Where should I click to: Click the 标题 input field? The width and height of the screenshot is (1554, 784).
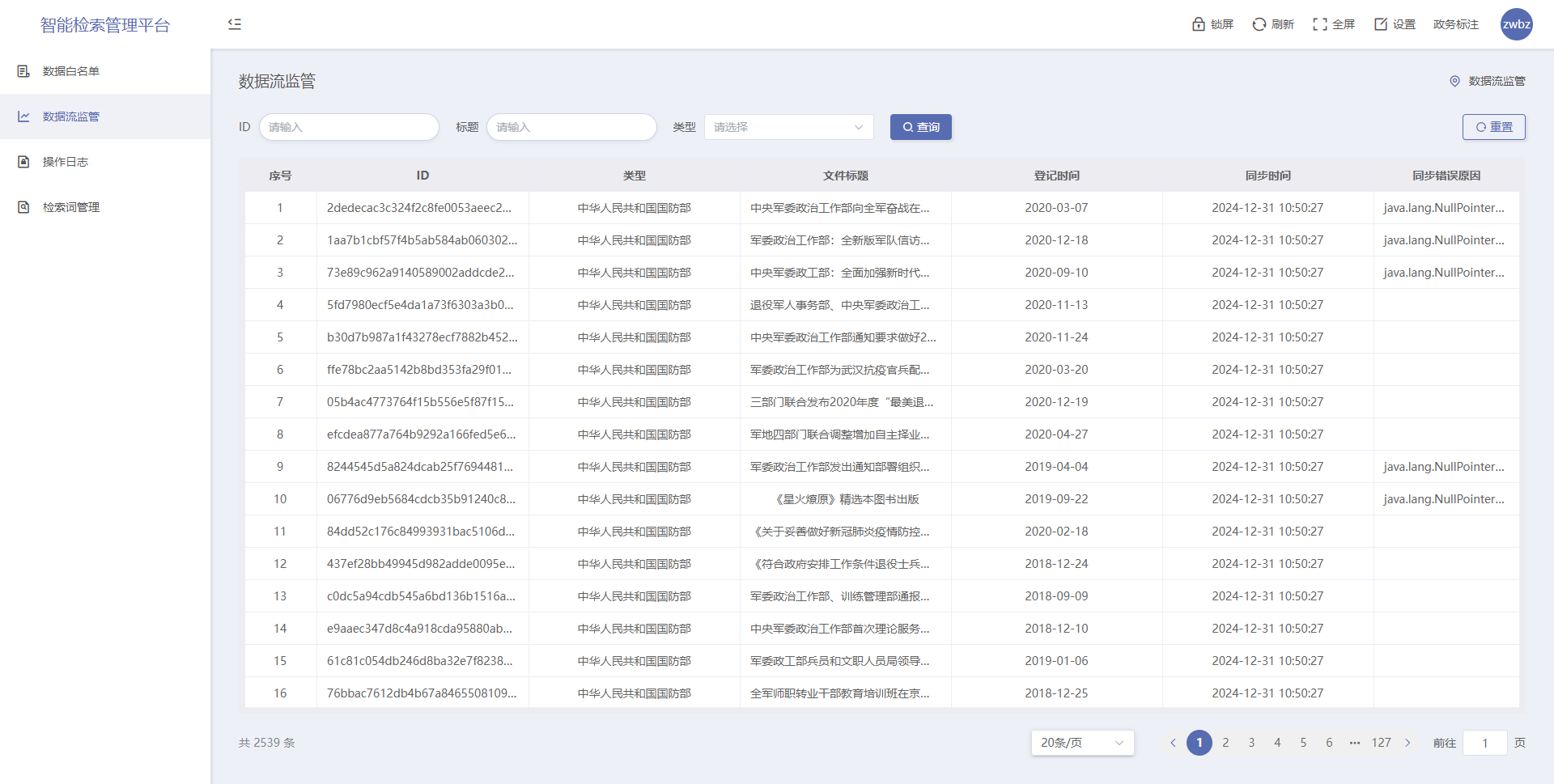tap(571, 127)
